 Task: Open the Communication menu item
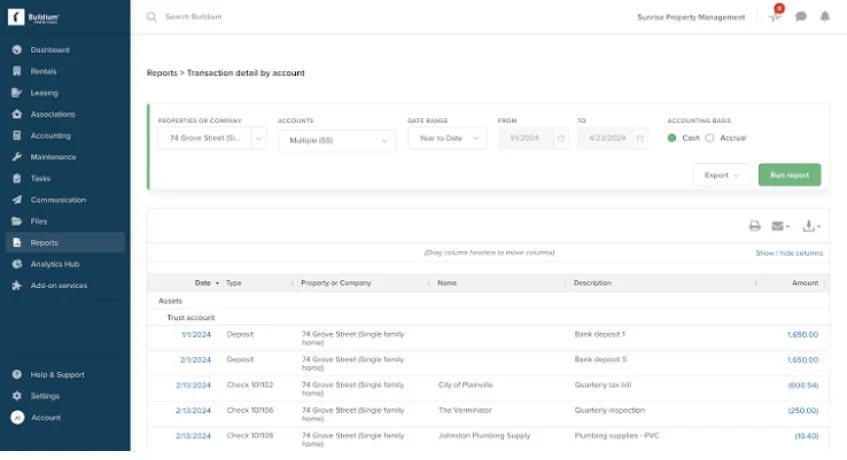(x=58, y=200)
